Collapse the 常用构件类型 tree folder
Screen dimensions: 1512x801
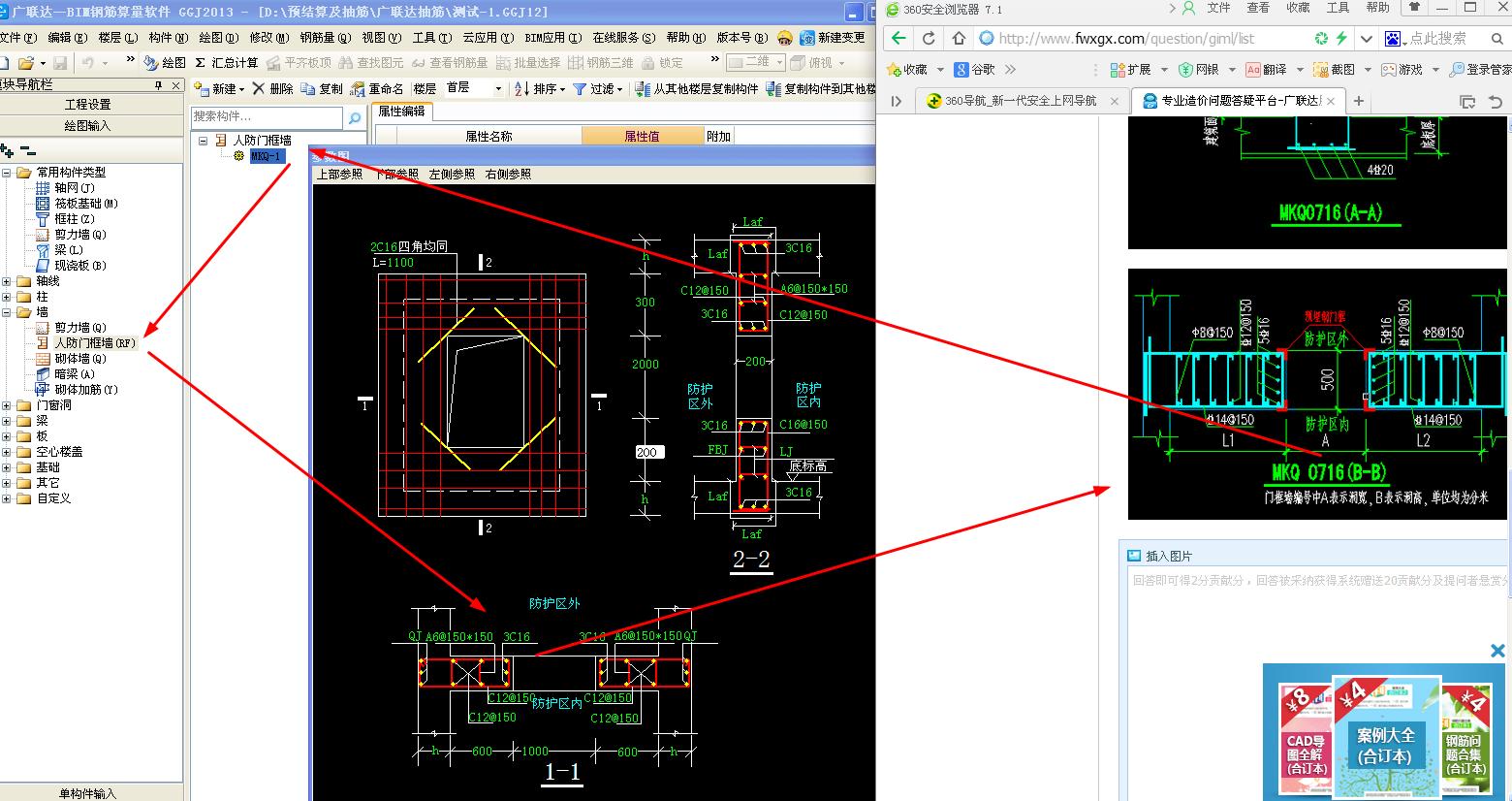[7, 173]
